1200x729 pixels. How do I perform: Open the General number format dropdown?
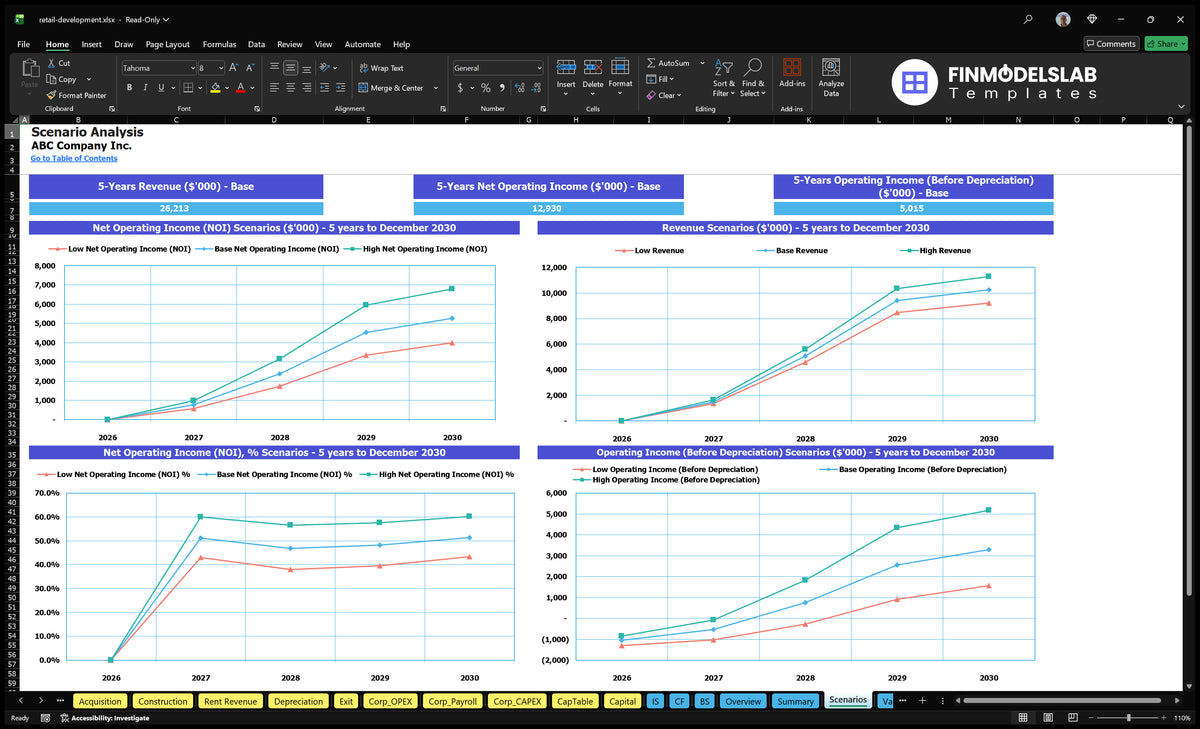tap(539, 68)
